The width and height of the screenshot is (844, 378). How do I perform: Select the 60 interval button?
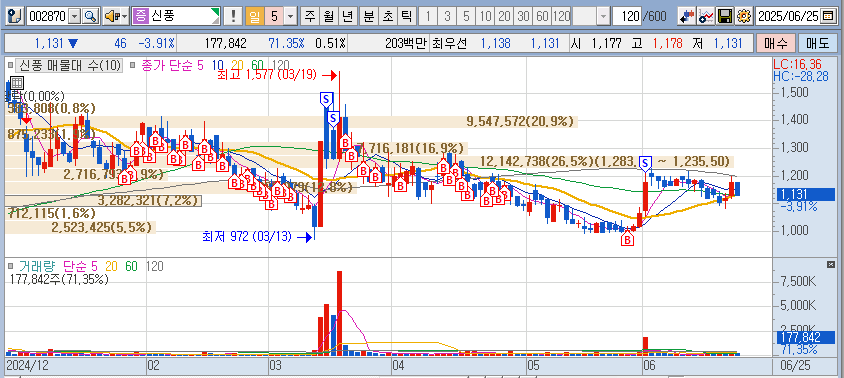[543, 16]
